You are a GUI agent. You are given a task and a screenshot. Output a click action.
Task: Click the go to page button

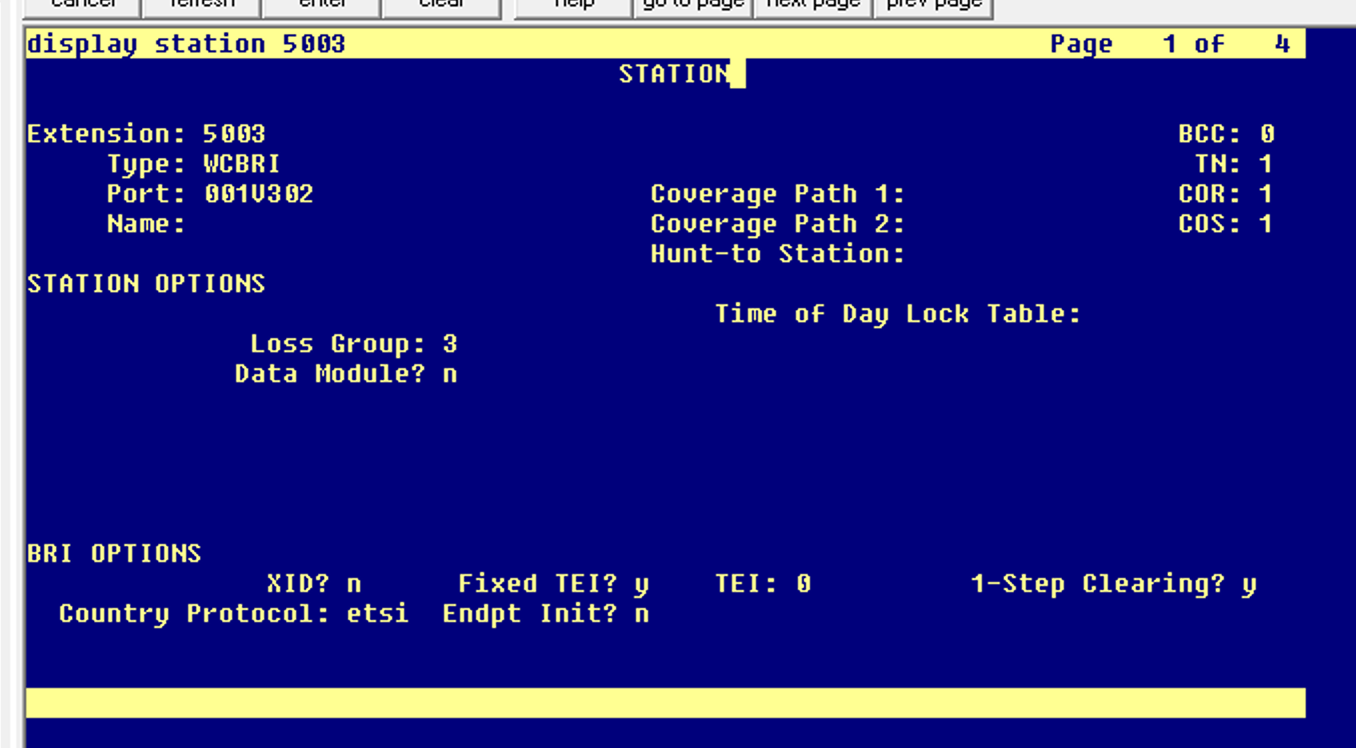coord(692,5)
